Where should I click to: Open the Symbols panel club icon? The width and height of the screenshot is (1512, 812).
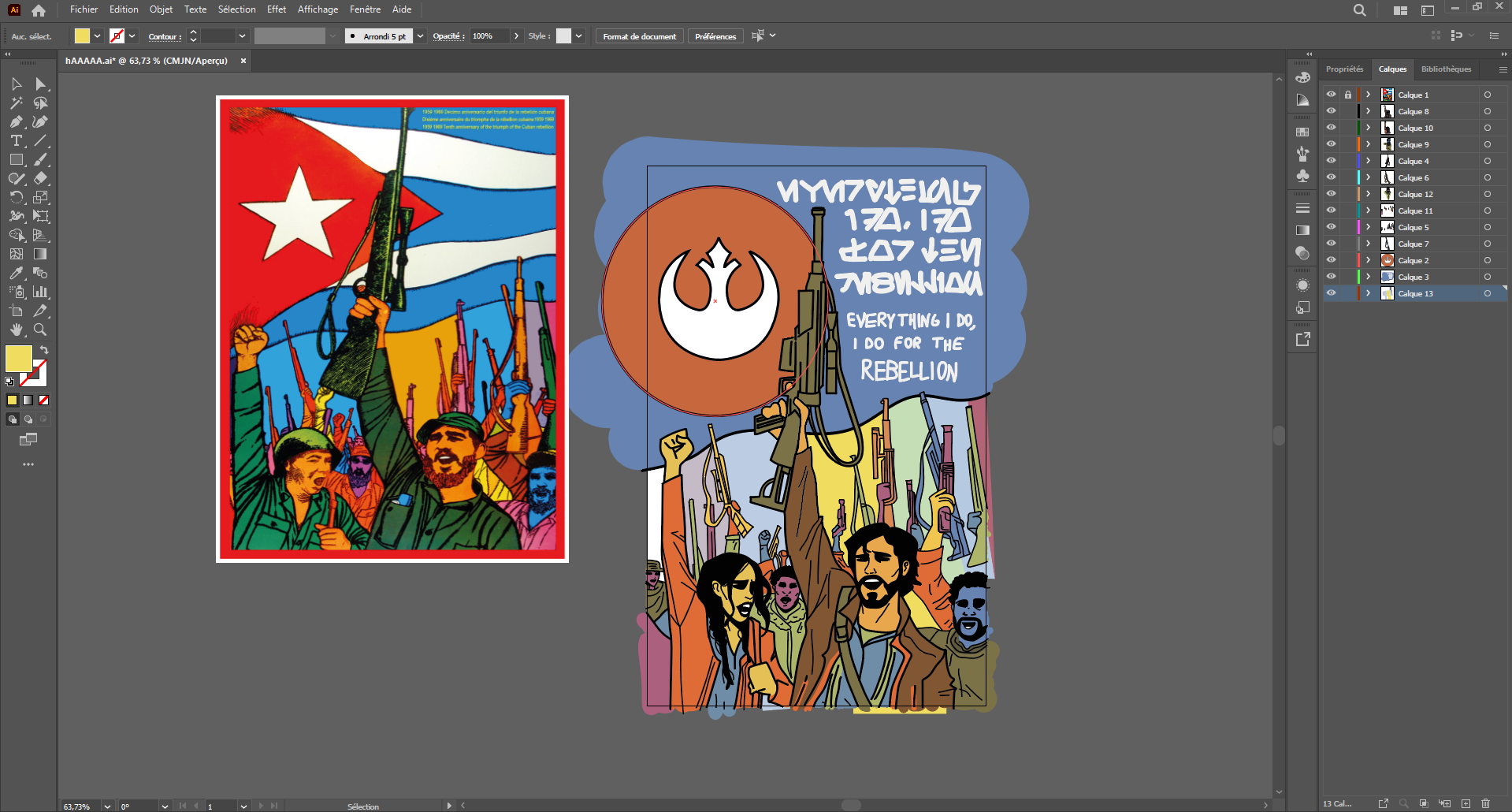[x=1302, y=176]
